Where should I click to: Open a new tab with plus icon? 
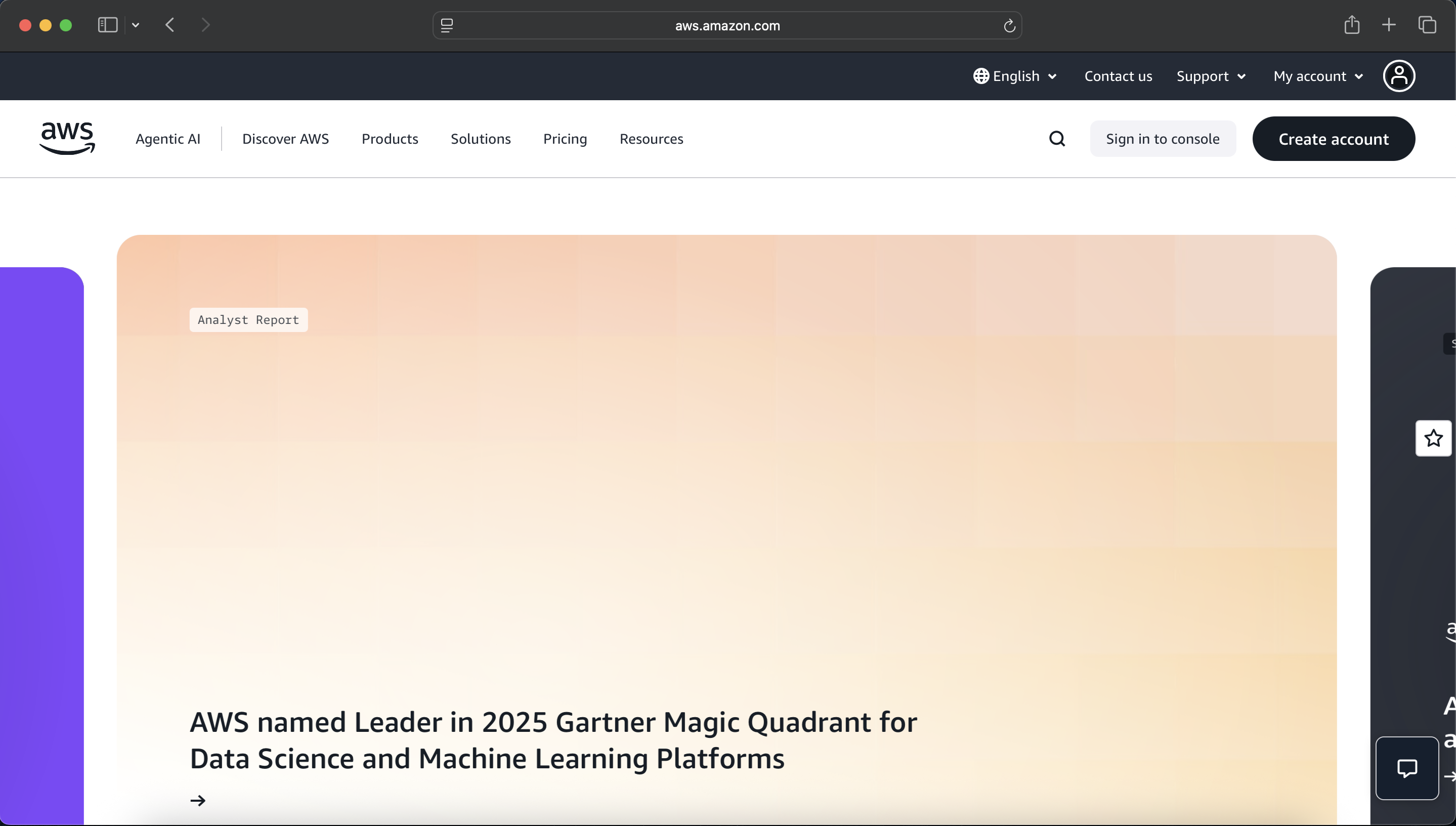pos(1389,25)
